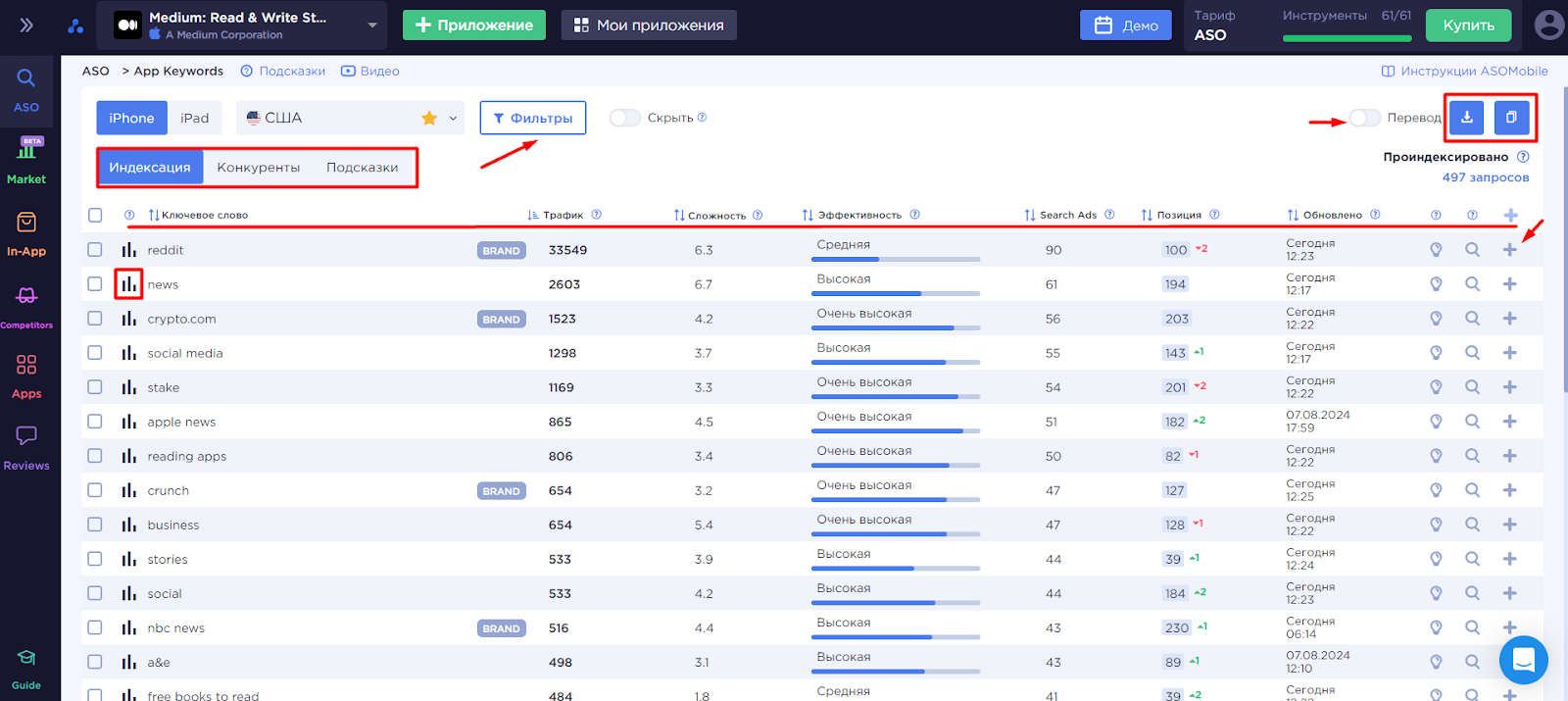Click help icon beside Скрыть toggle

pyautogui.click(x=702, y=118)
